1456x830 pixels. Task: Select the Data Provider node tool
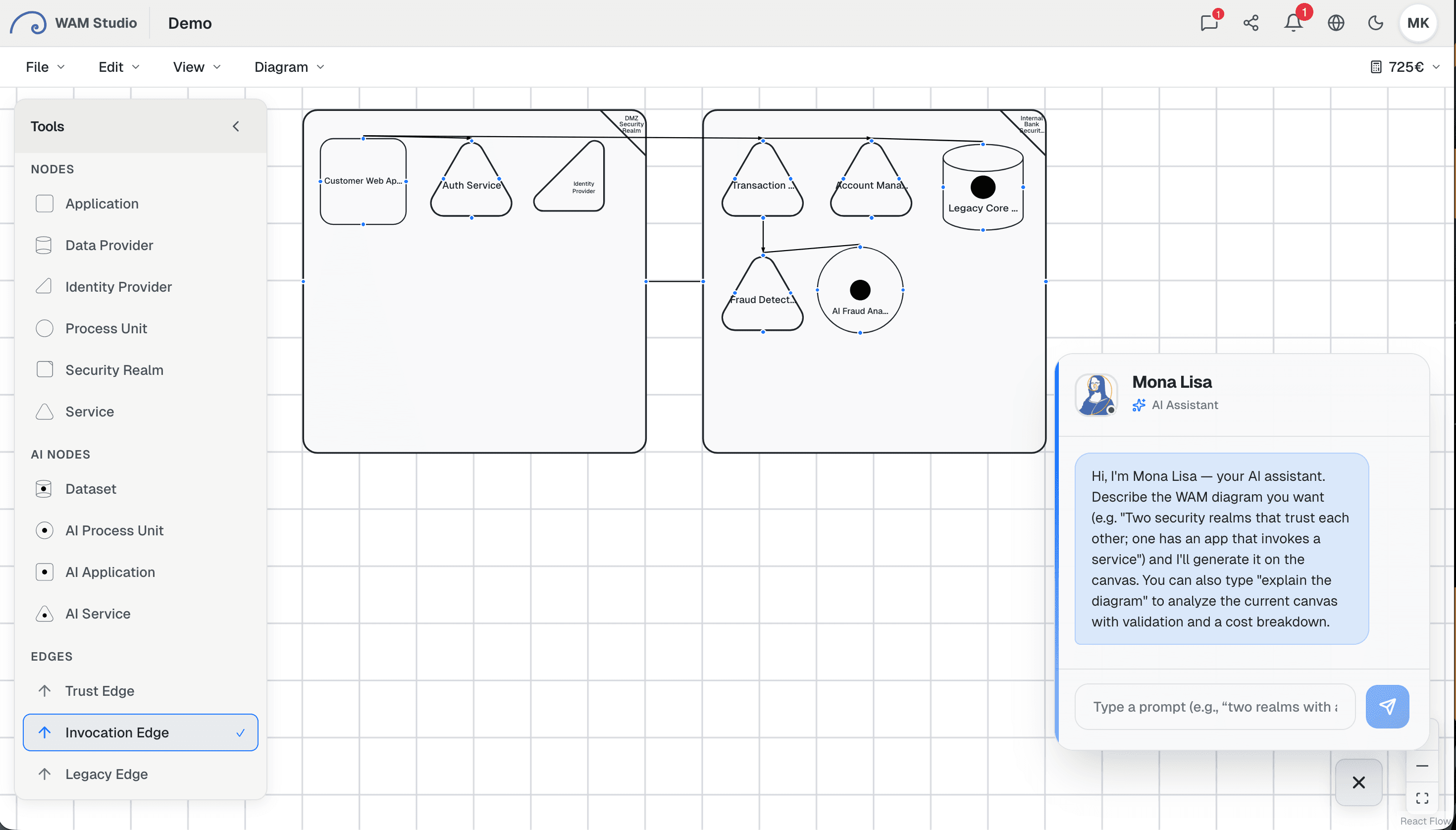point(108,245)
